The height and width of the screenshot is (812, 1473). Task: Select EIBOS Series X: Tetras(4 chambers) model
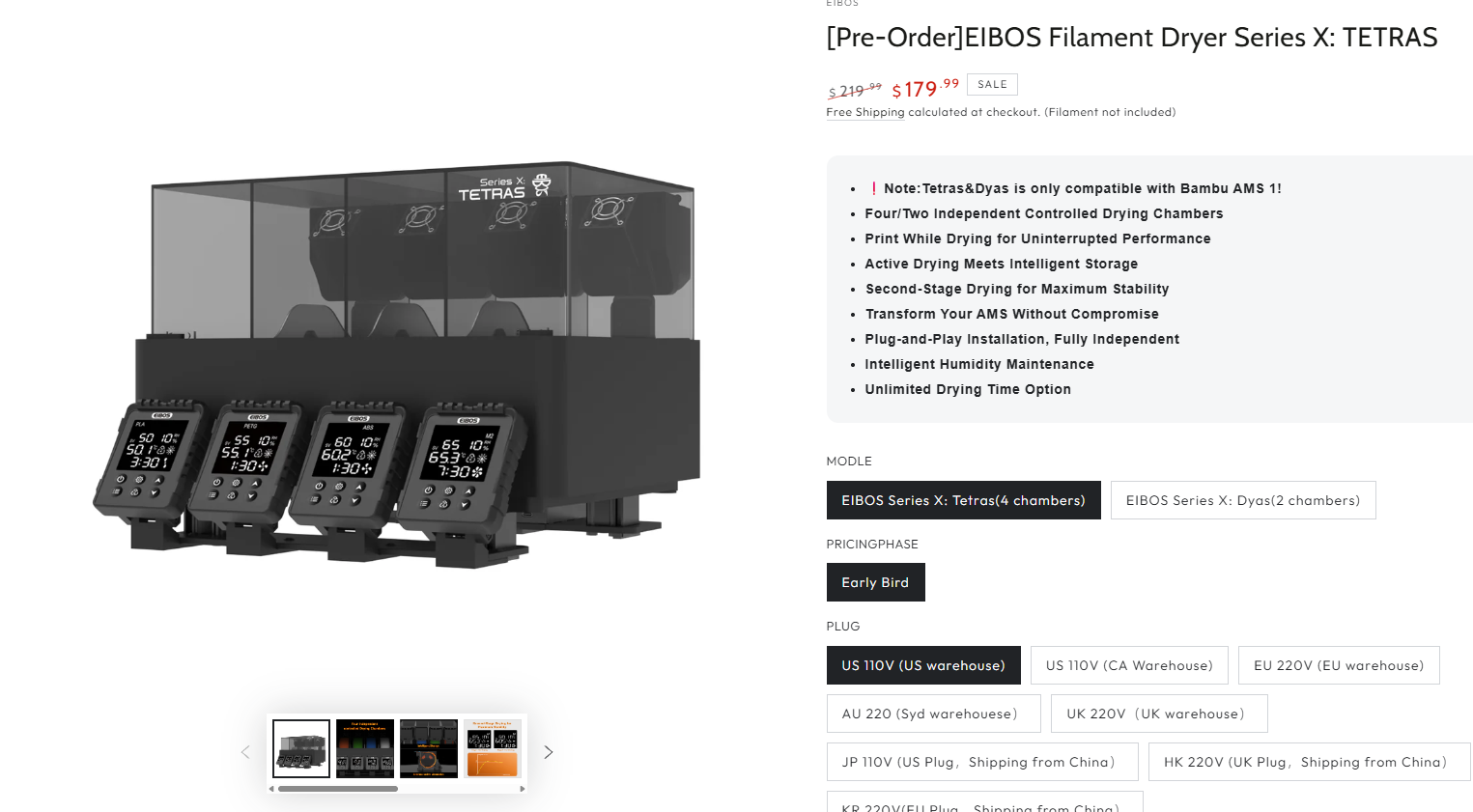click(x=963, y=500)
